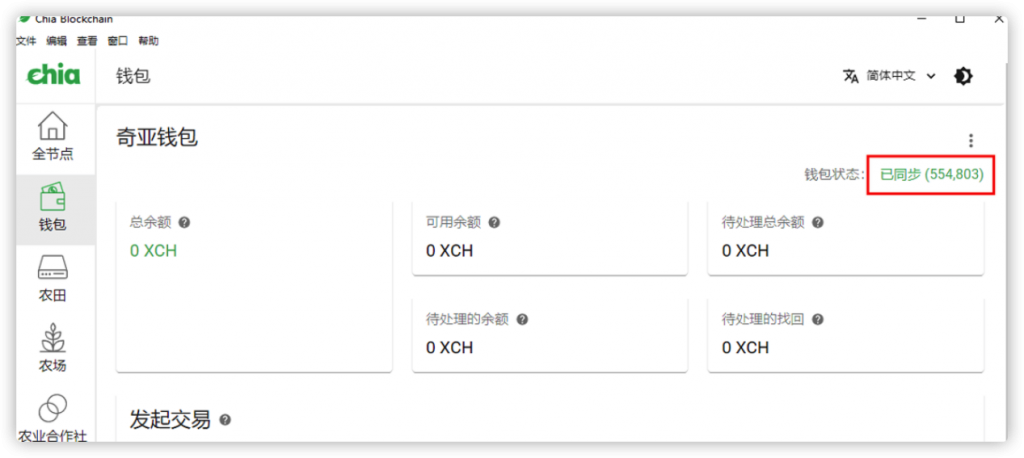Click help icon beside 可用余额
1024x458 pixels.
[x=494, y=223]
